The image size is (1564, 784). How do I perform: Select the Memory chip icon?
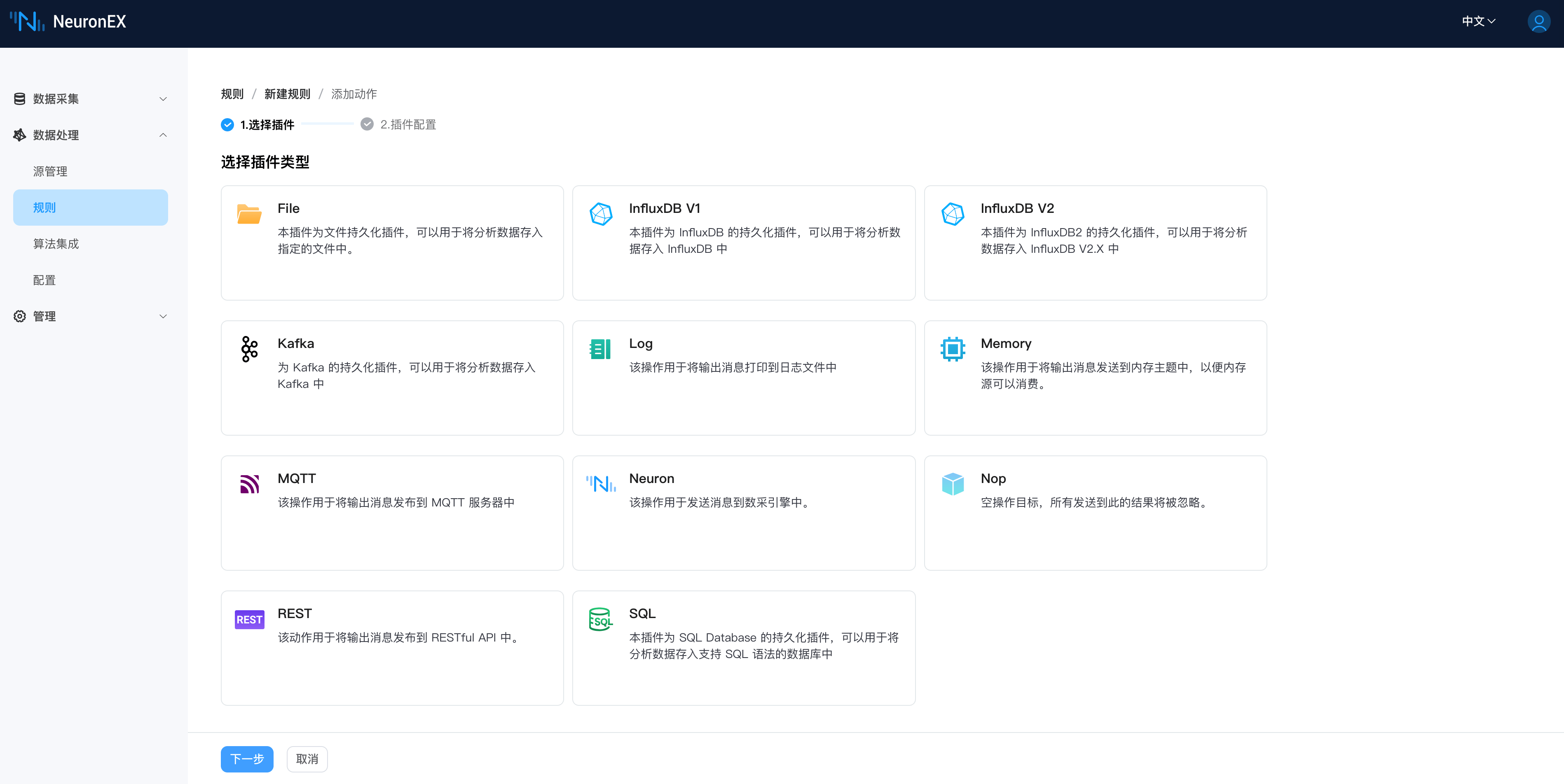(952, 349)
